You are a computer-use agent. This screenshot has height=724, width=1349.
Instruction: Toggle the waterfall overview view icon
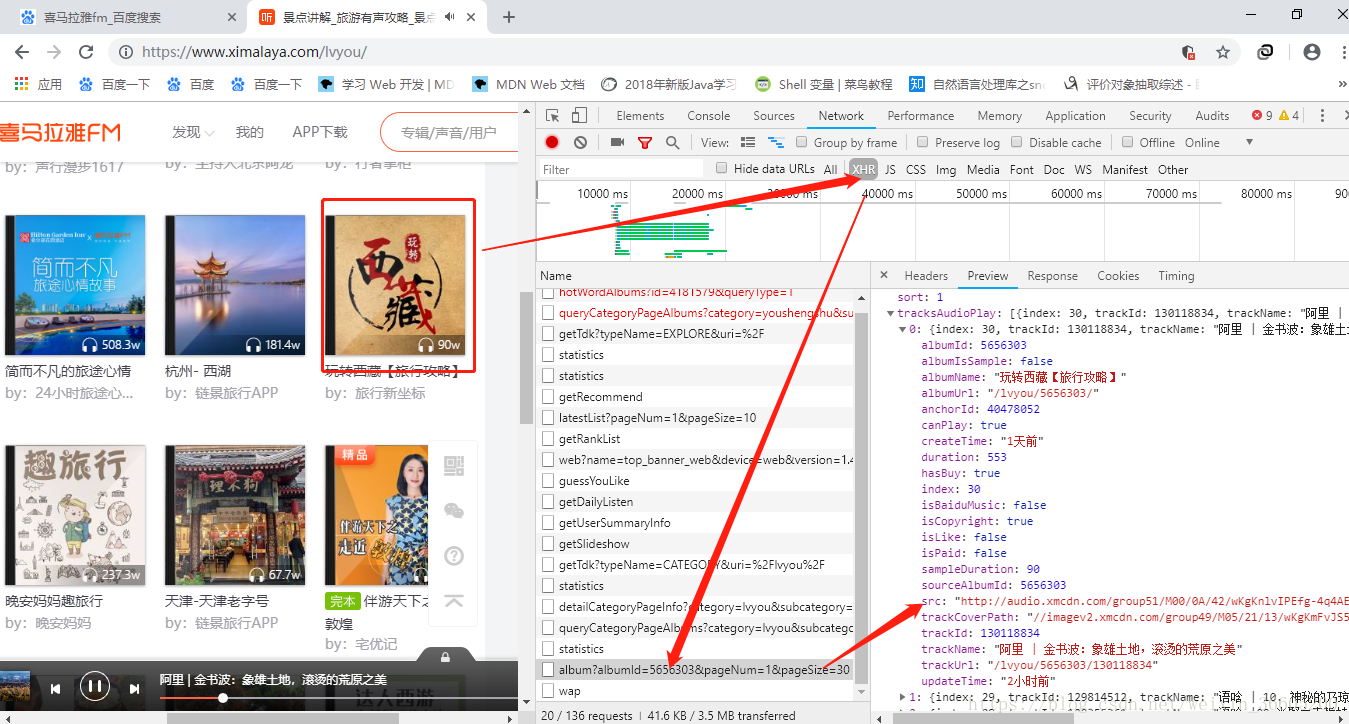(x=776, y=143)
